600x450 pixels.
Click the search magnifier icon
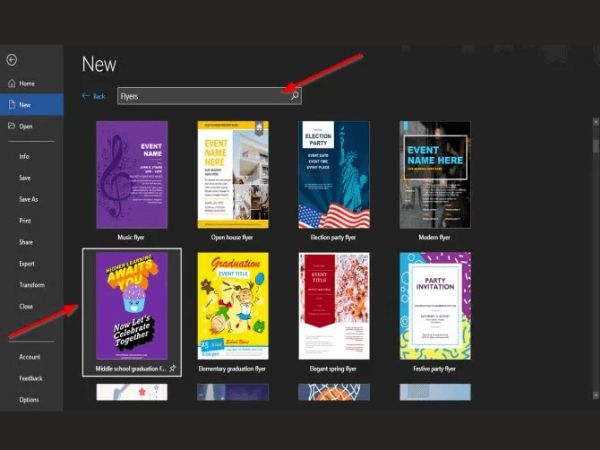point(294,96)
